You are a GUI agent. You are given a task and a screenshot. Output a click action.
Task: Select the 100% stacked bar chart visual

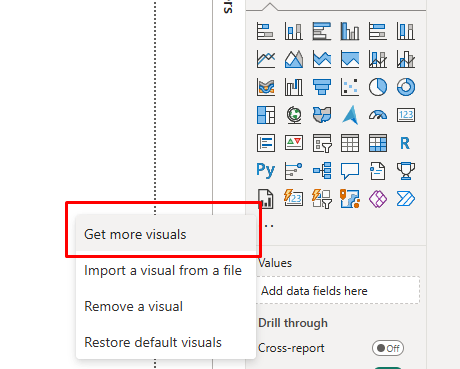(378, 31)
